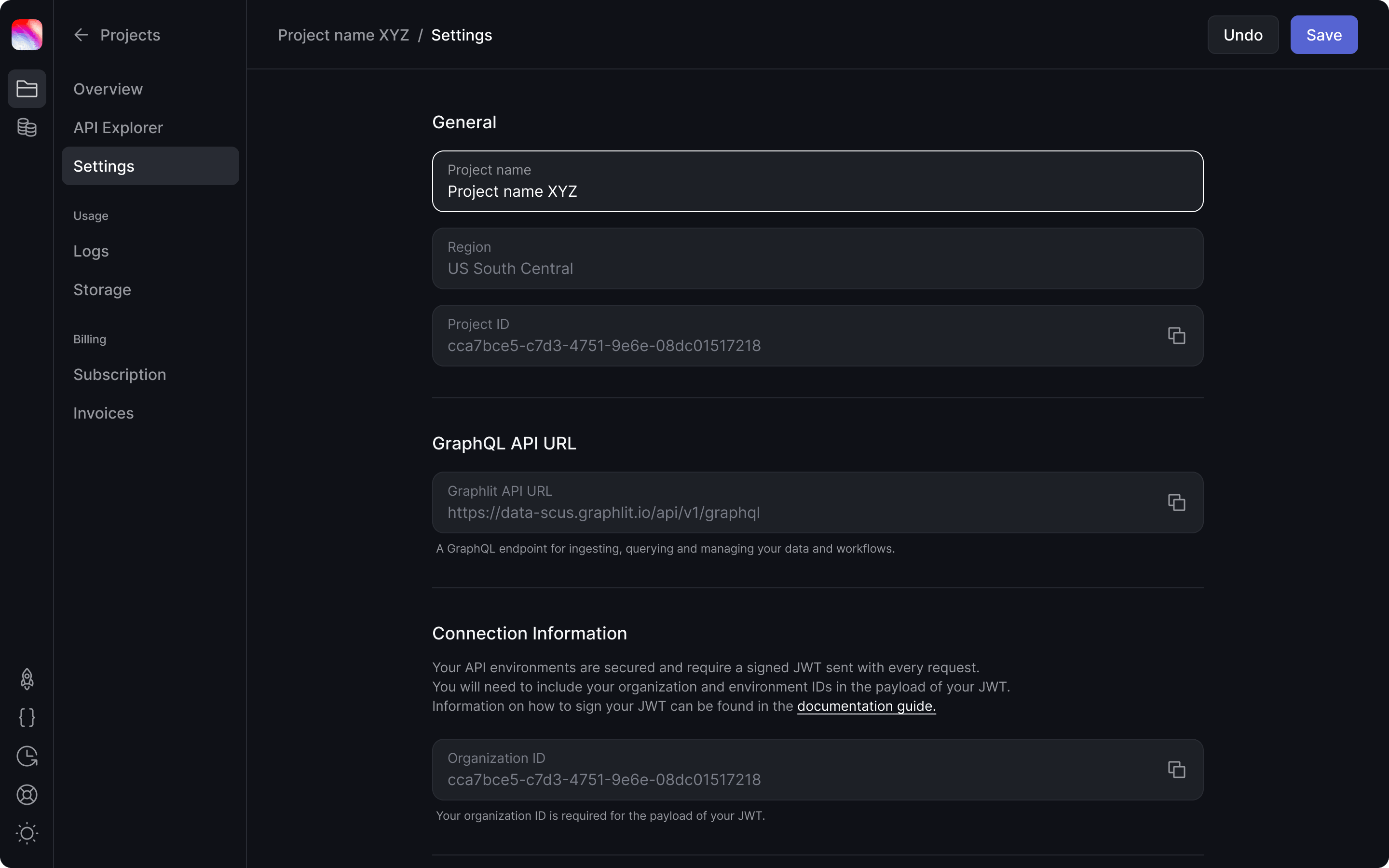
Task: Copy the Organization ID value
Action: point(1177,770)
